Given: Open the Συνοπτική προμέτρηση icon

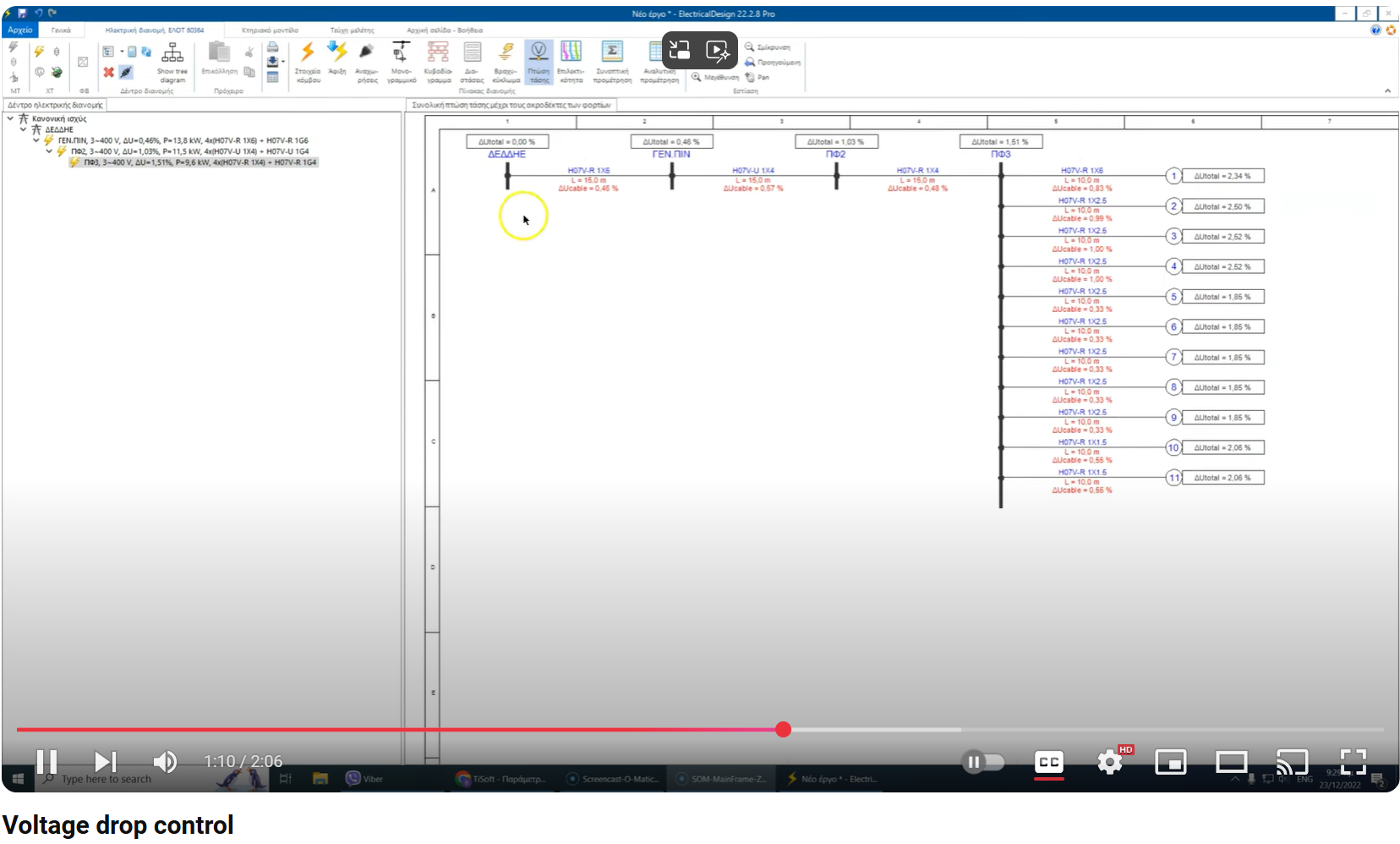Looking at the screenshot, I should (614, 61).
